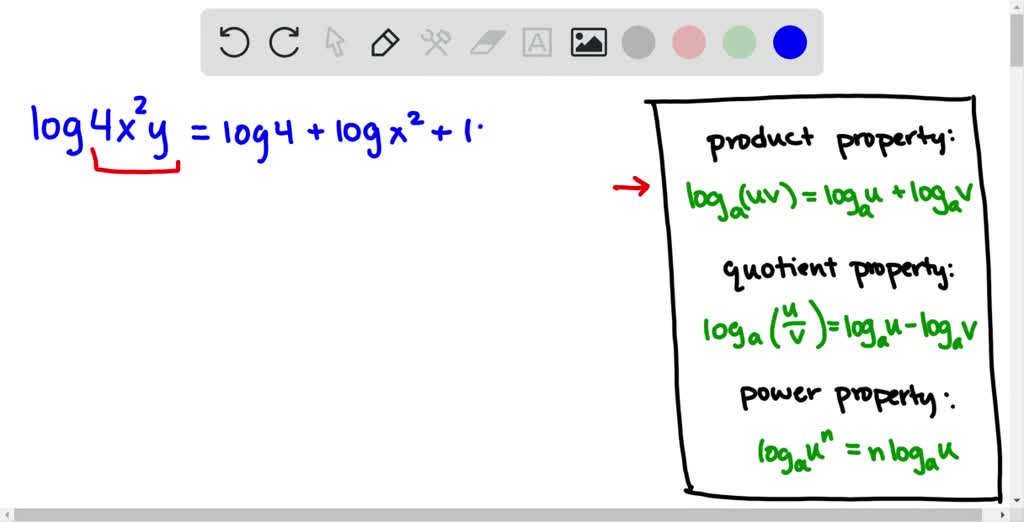Click the Redo arrow icon
The height and width of the screenshot is (522, 1024).
point(285,42)
